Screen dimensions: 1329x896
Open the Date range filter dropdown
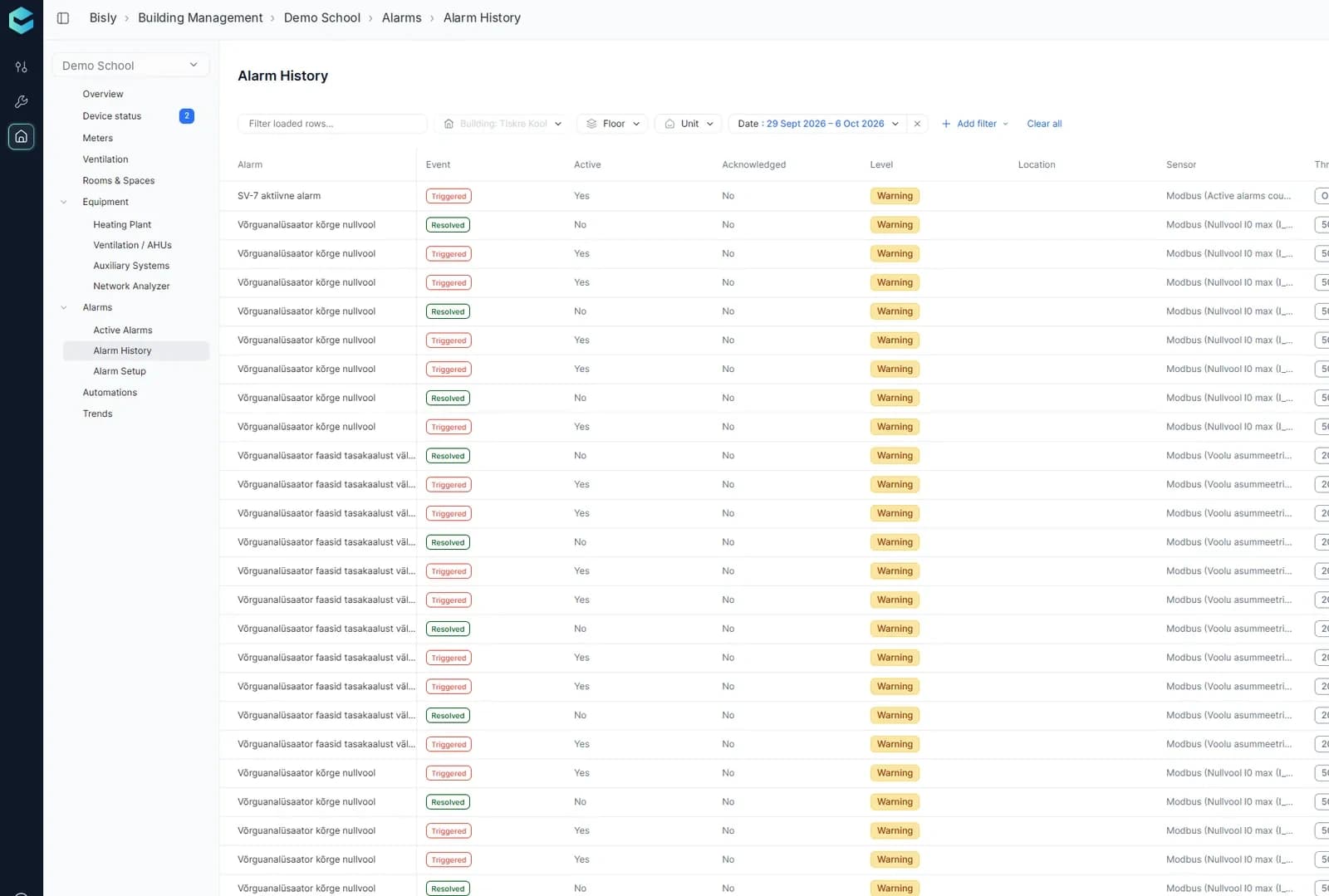tap(818, 124)
